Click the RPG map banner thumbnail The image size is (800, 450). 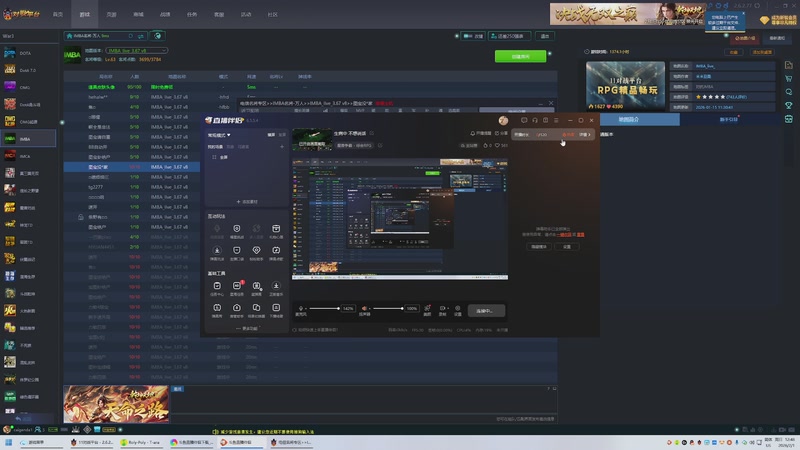(626, 86)
